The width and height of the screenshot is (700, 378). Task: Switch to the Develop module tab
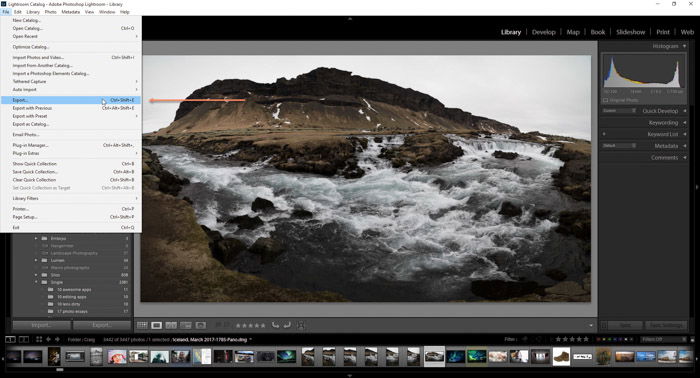pyautogui.click(x=543, y=32)
